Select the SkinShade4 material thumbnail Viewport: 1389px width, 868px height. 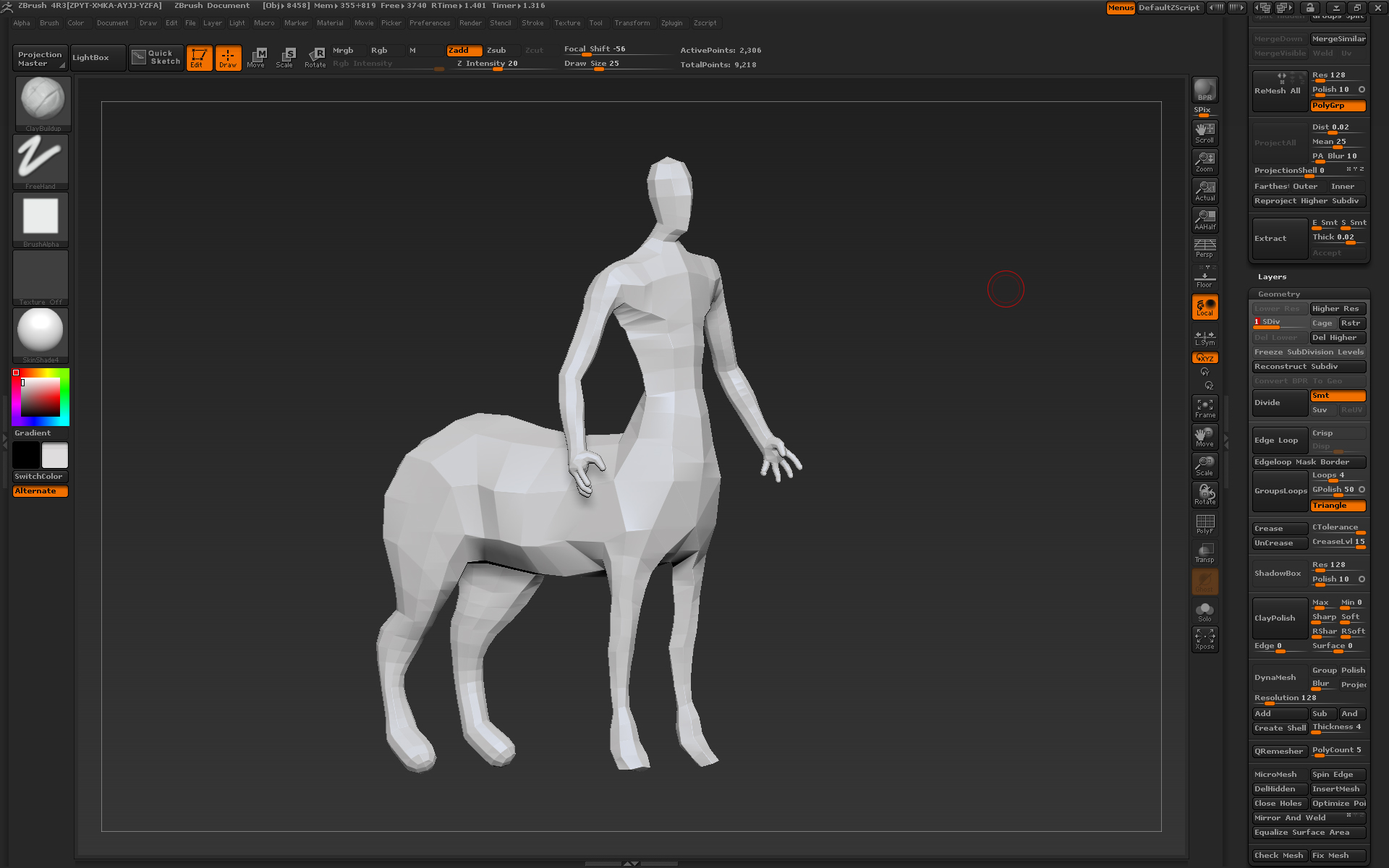tap(41, 333)
